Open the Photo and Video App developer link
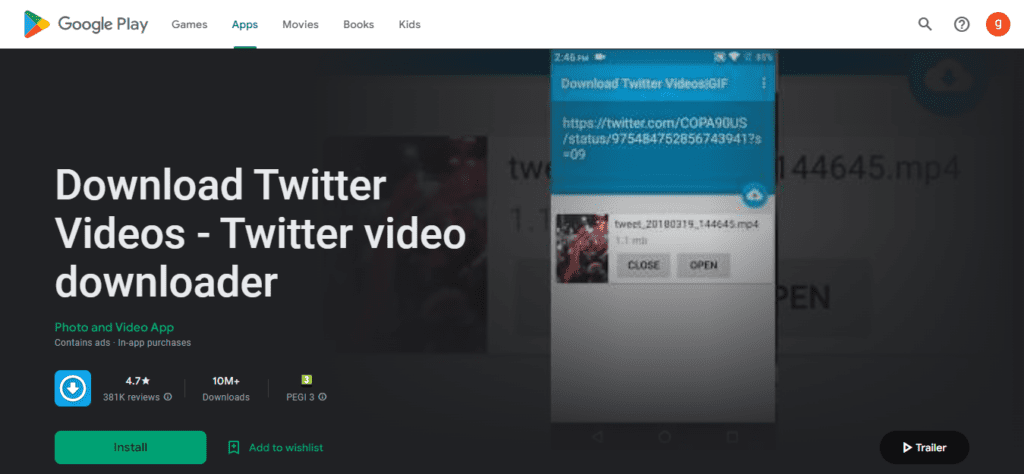This screenshot has height=474, width=1024. point(115,328)
